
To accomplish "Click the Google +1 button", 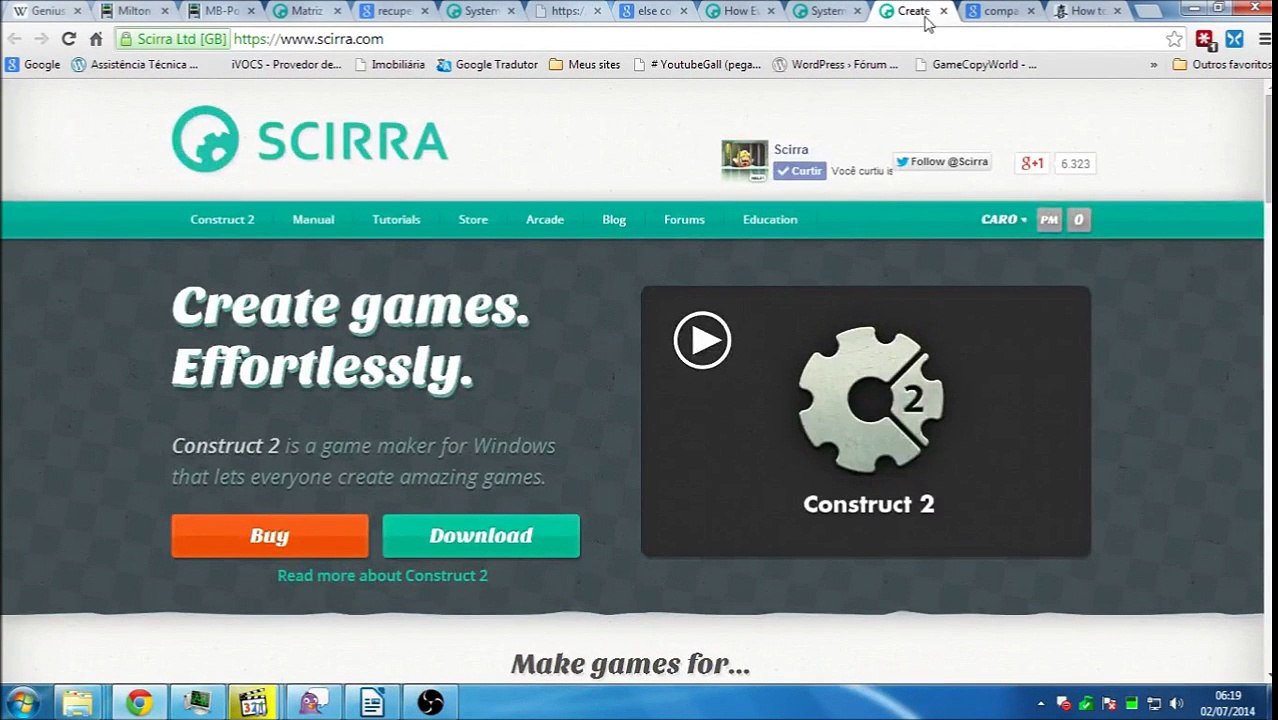I will point(1031,163).
